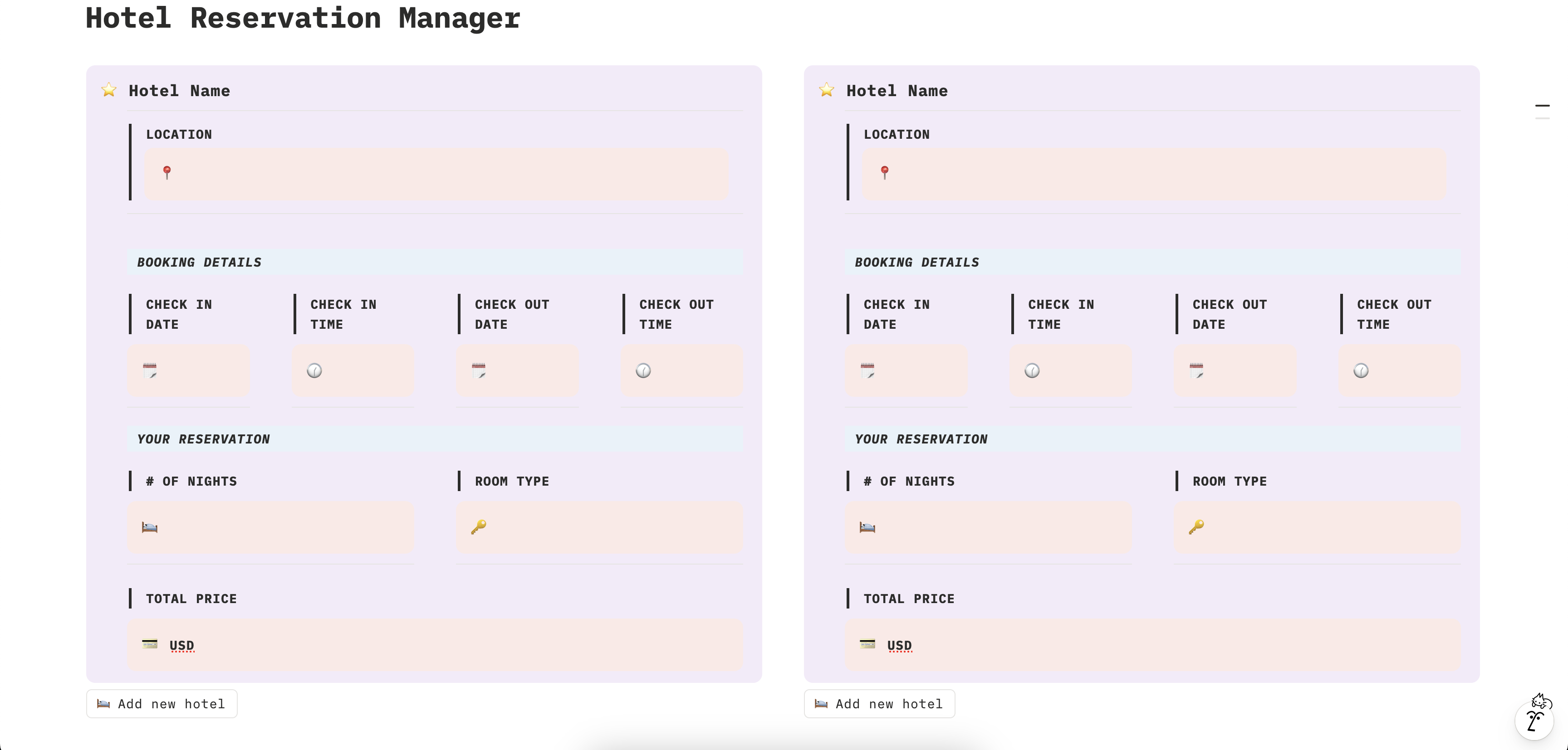Image resolution: width=1568 pixels, height=750 pixels.
Task: Click the left Booking Details section header
Action: pyautogui.click(x=199, y=262)
